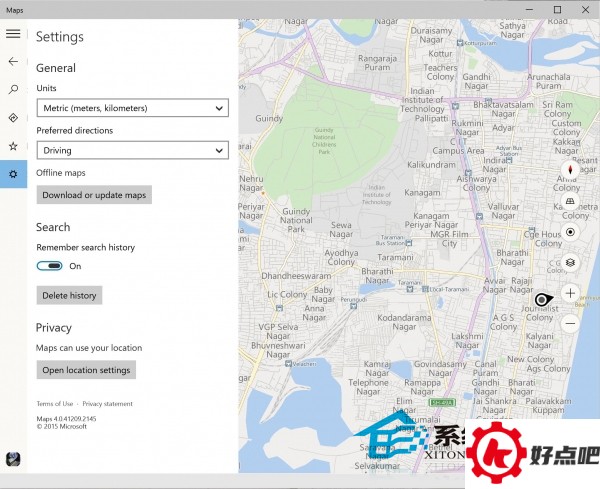This screenshot has height=489, width=600.
Task: Open Favorites star in the sidebar
Action: [13, 146]
